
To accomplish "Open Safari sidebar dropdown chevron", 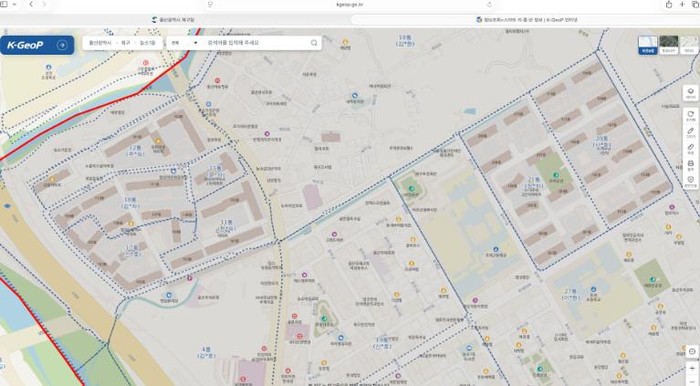I will pos(14,4).
